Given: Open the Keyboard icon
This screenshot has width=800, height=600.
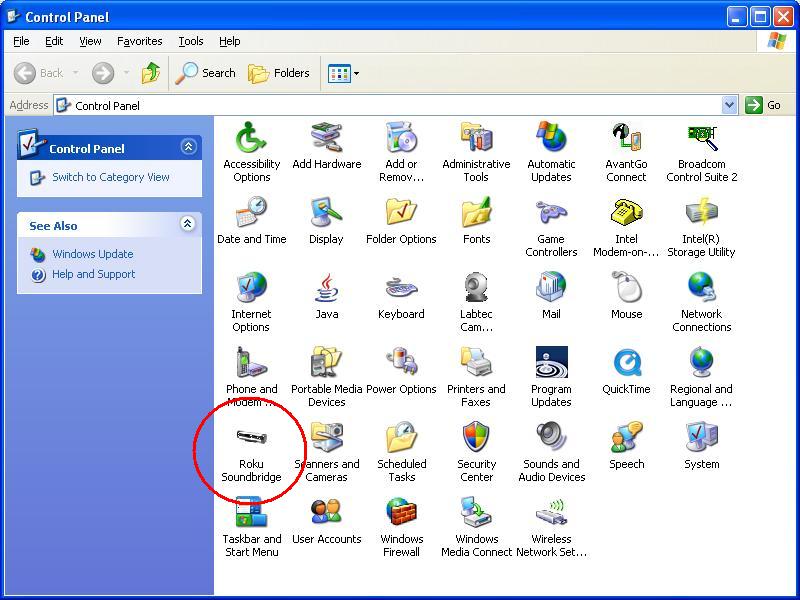Looking at the screenshot, I should click(401, 288).
